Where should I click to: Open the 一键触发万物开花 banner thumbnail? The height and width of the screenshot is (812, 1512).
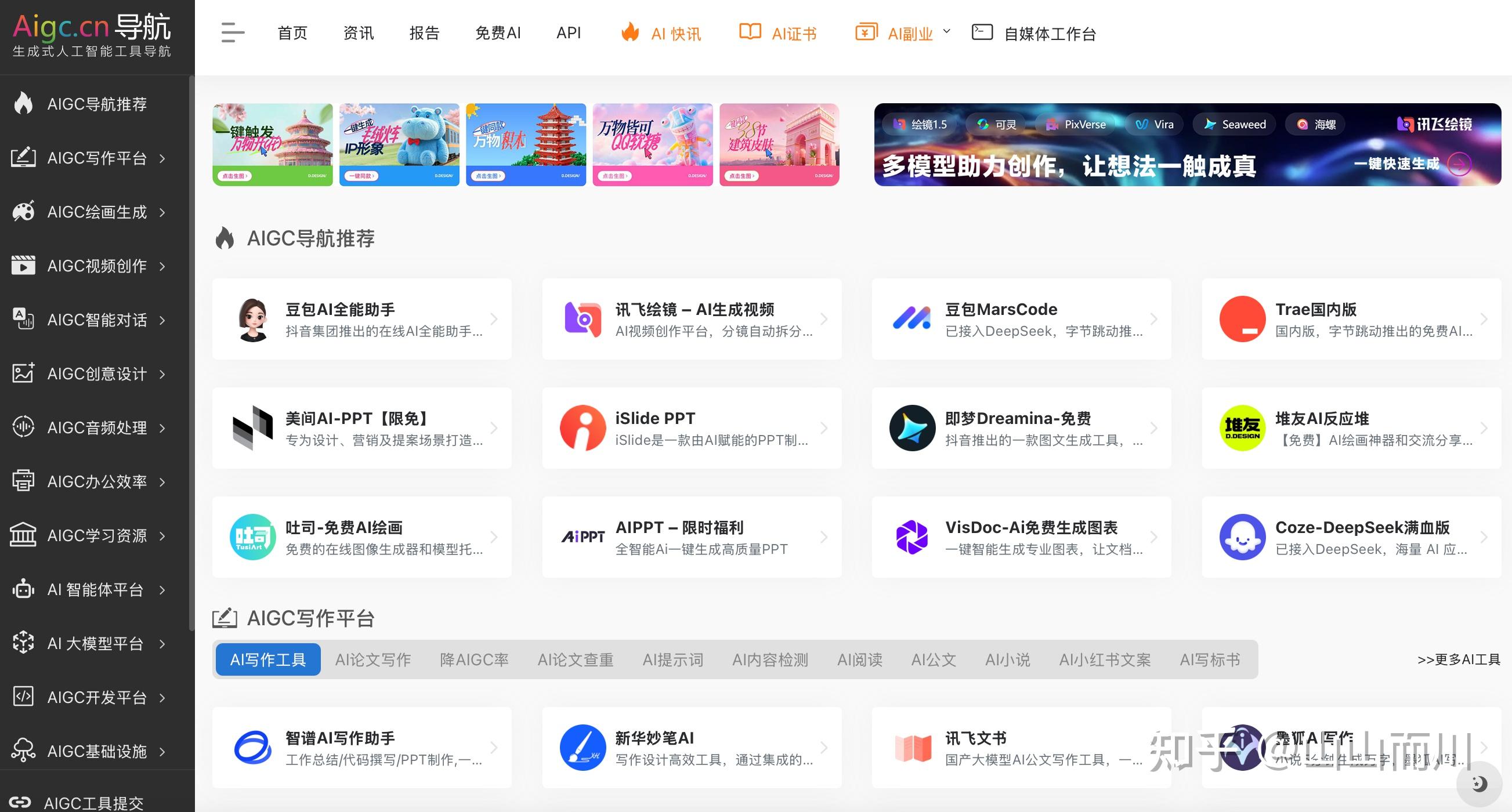coord(272,144)
